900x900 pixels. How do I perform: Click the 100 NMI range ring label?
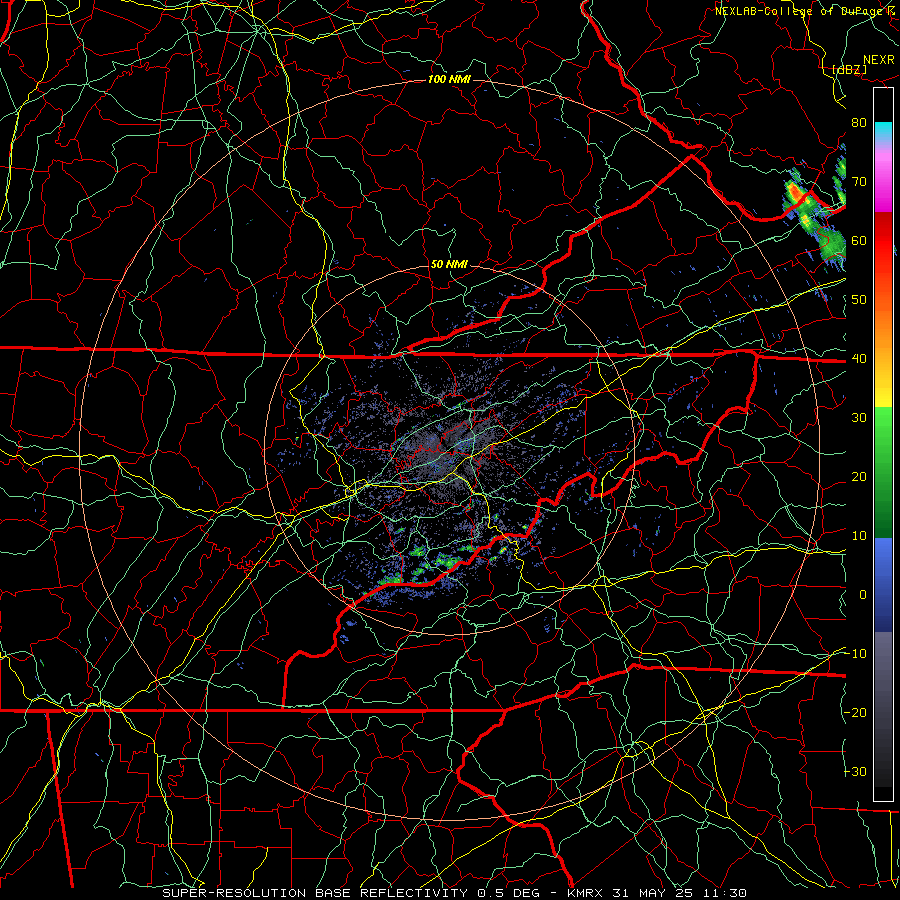pos(449,79)
